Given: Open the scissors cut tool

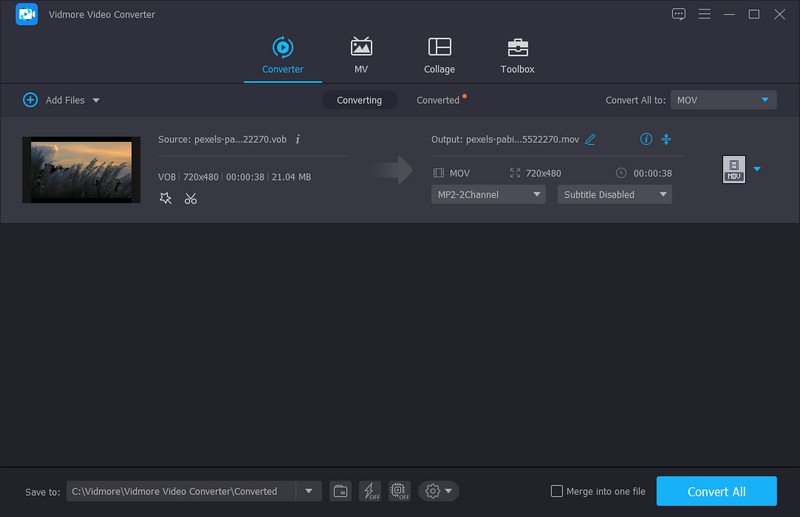Looking at the screenshot, I should (190, 198).
